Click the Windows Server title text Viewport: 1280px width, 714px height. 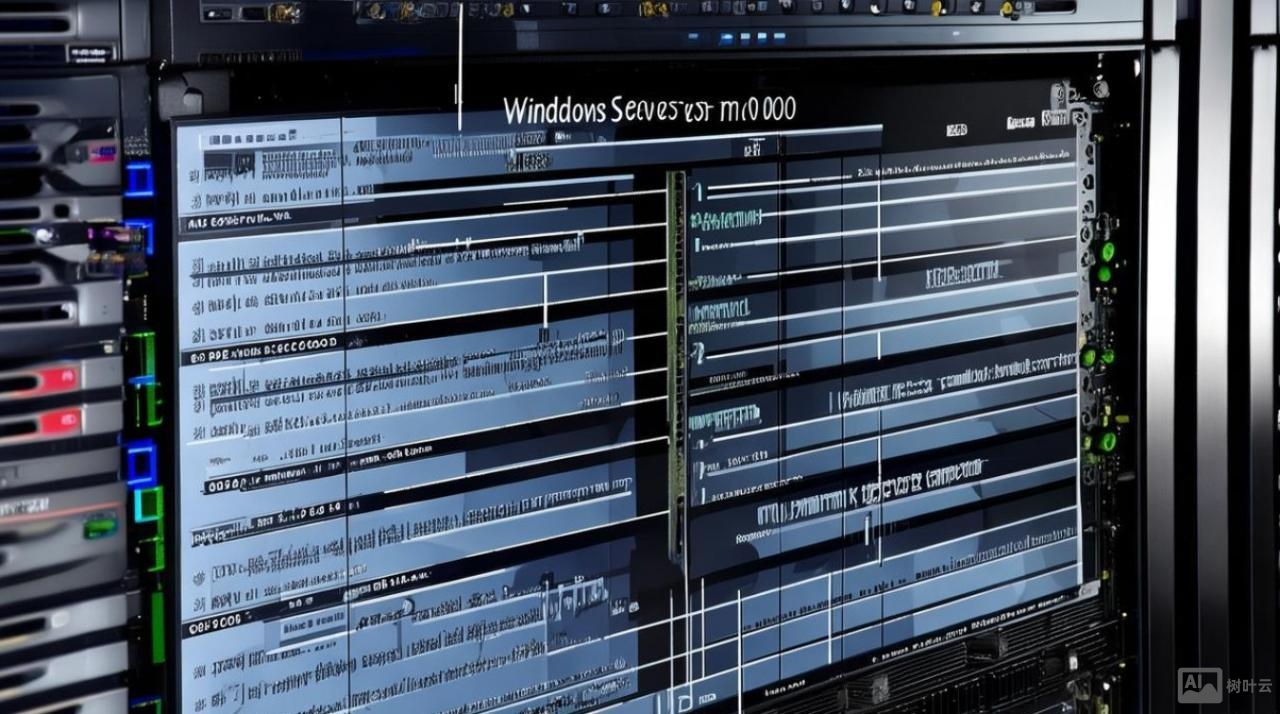point(649,110)
